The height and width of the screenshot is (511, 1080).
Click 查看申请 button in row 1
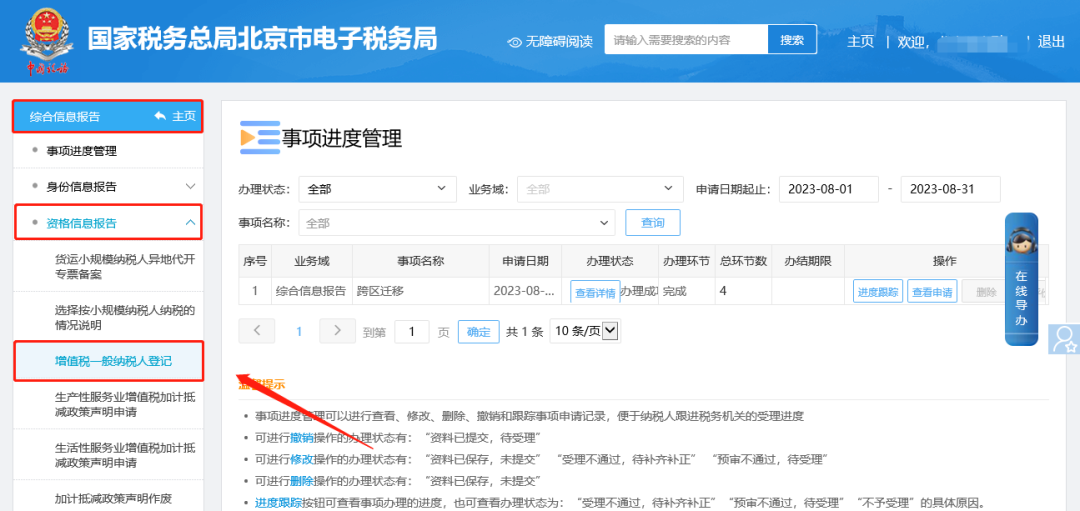[x=933, y=292]
